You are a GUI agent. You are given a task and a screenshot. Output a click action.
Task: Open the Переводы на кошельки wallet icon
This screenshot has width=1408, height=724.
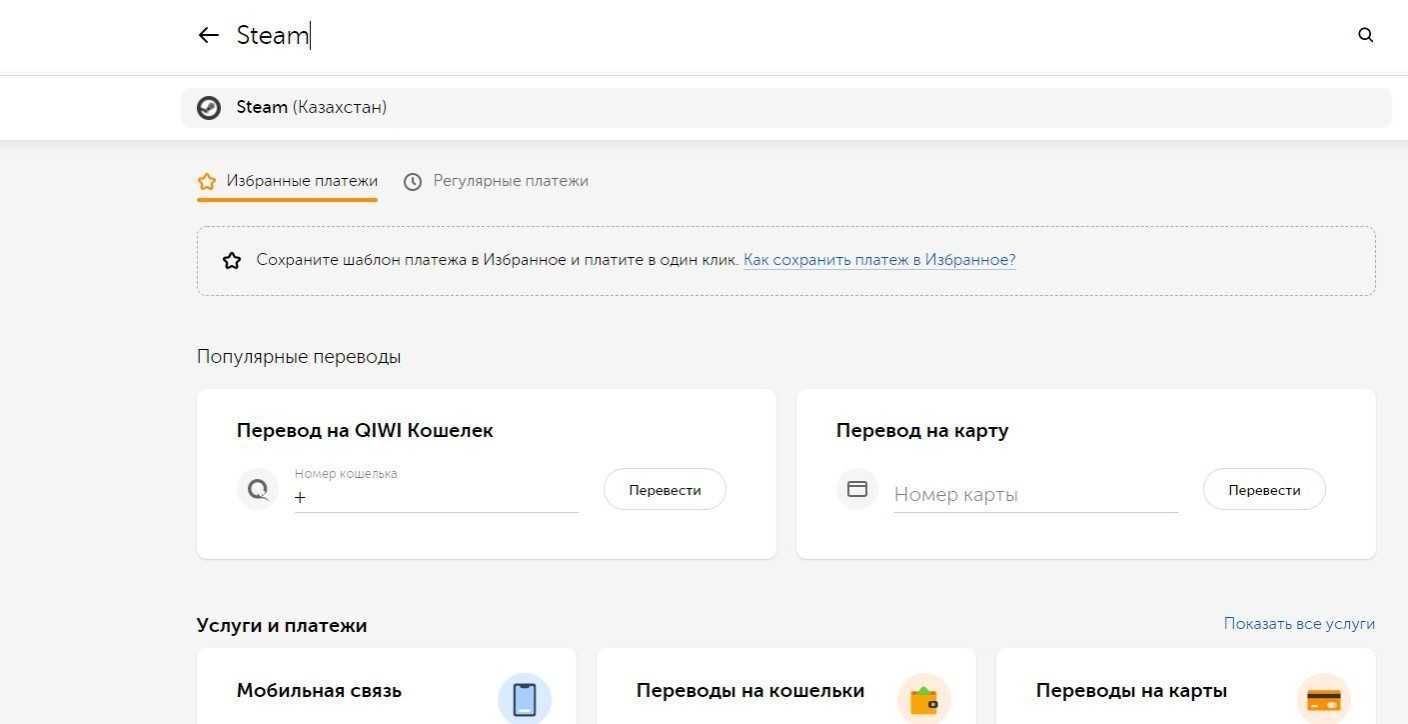coord(923,699)
